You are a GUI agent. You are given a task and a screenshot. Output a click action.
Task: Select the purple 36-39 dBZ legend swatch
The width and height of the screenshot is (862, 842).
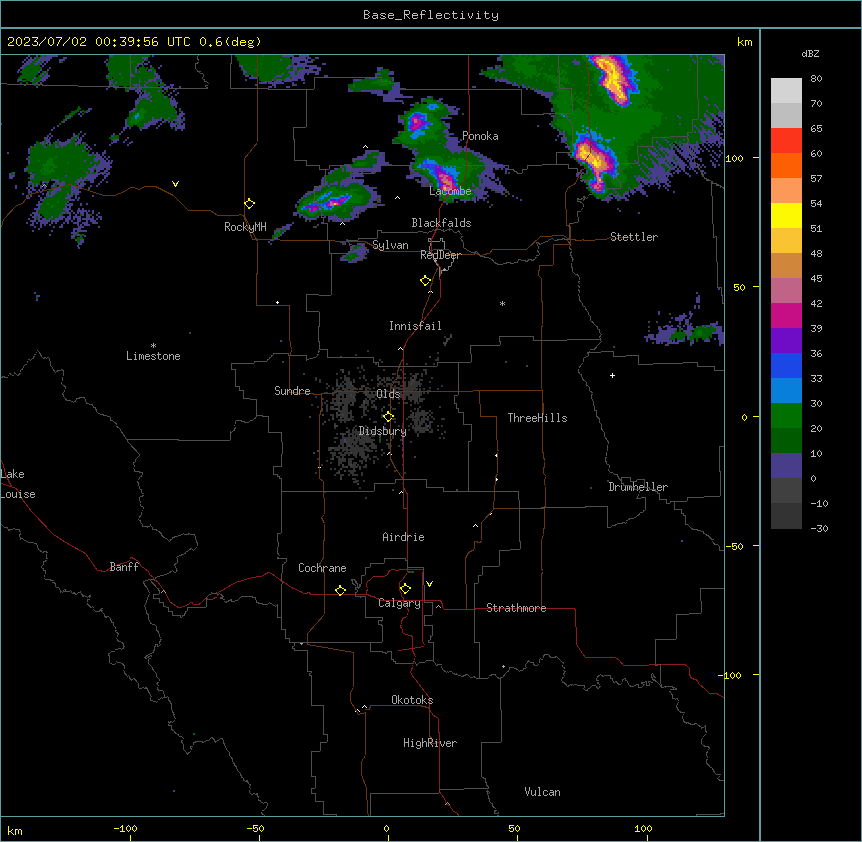[x=786, y=341]
